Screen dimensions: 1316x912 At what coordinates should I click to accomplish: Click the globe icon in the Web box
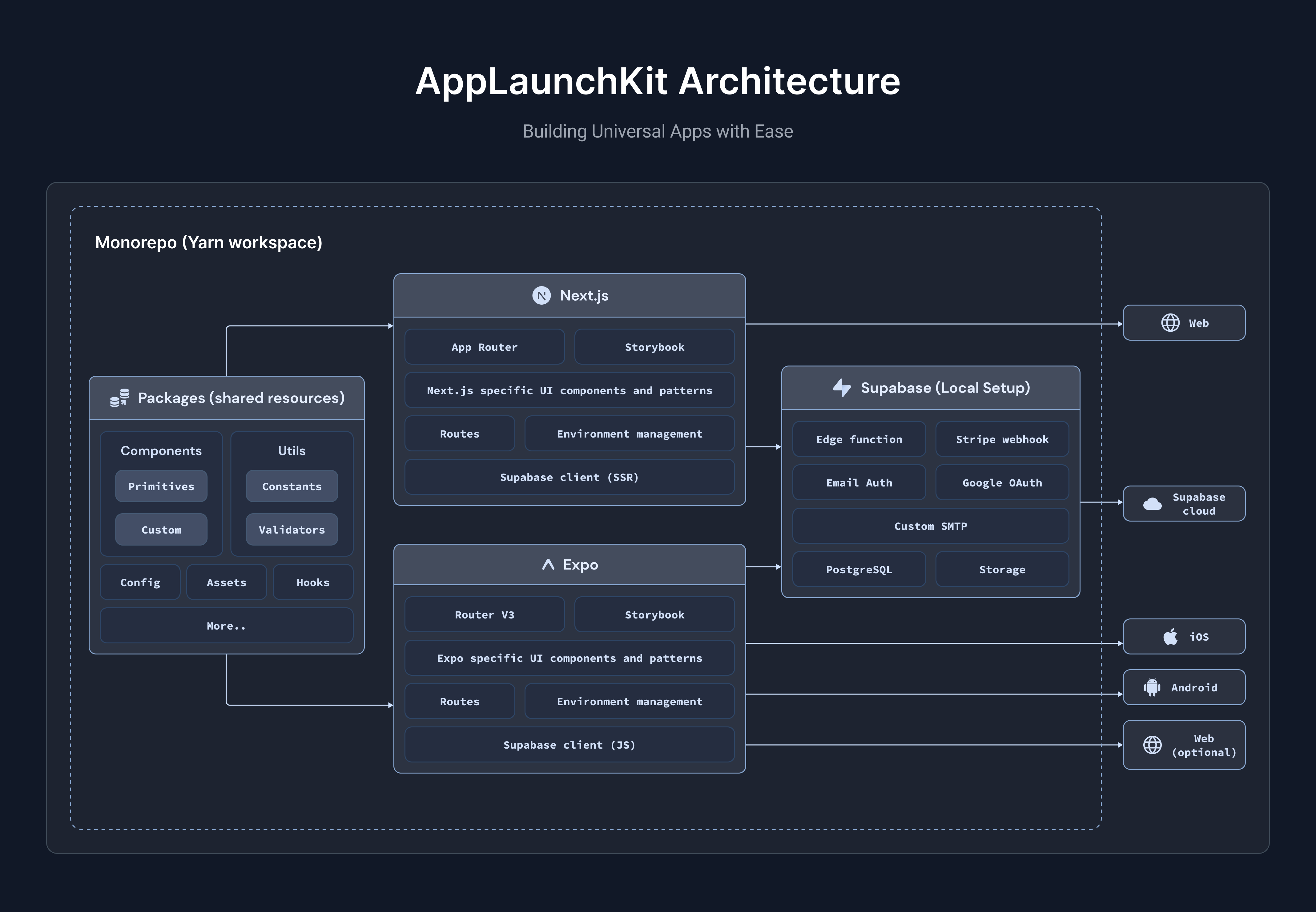point(1170,323)
